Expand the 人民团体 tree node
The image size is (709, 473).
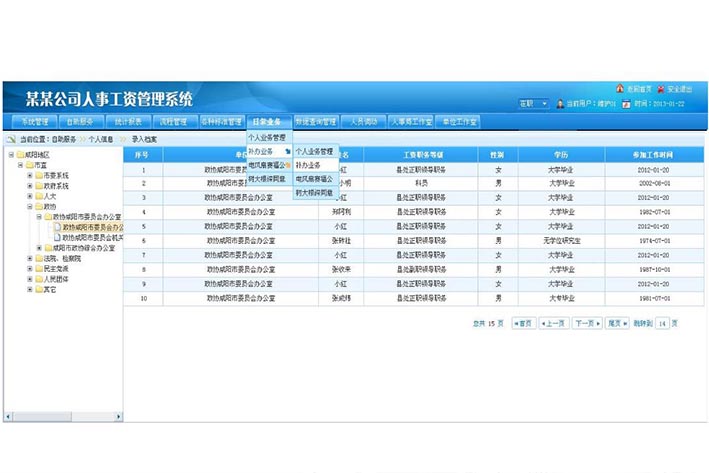coord(30,279)
